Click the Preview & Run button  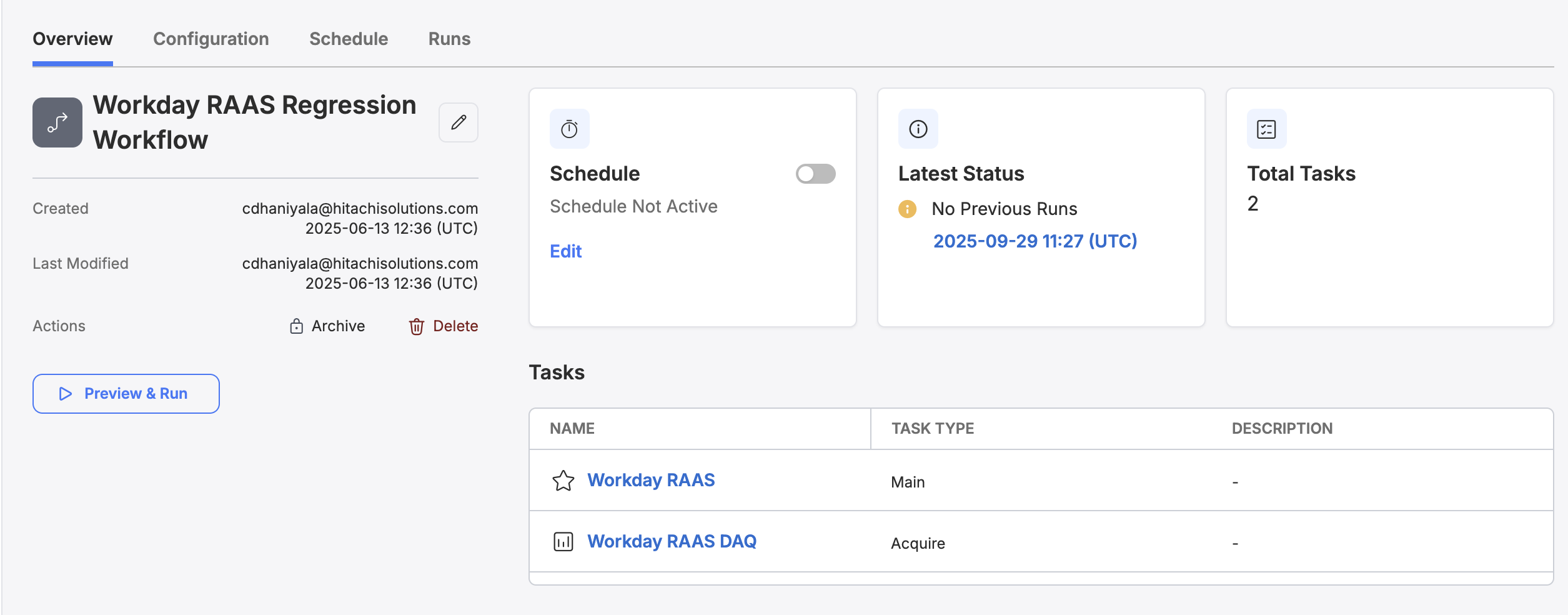(126, 394)
